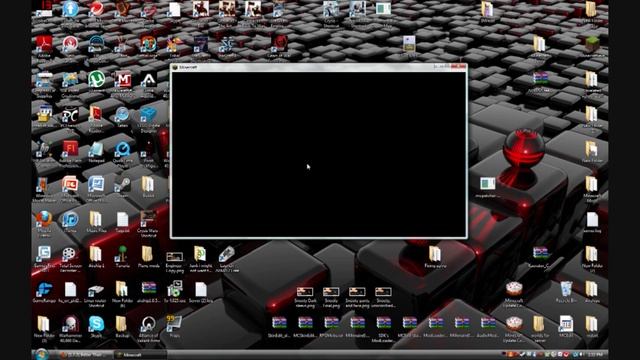Select the Adobe Reader shortcut
640x360 pixels.
44,44
